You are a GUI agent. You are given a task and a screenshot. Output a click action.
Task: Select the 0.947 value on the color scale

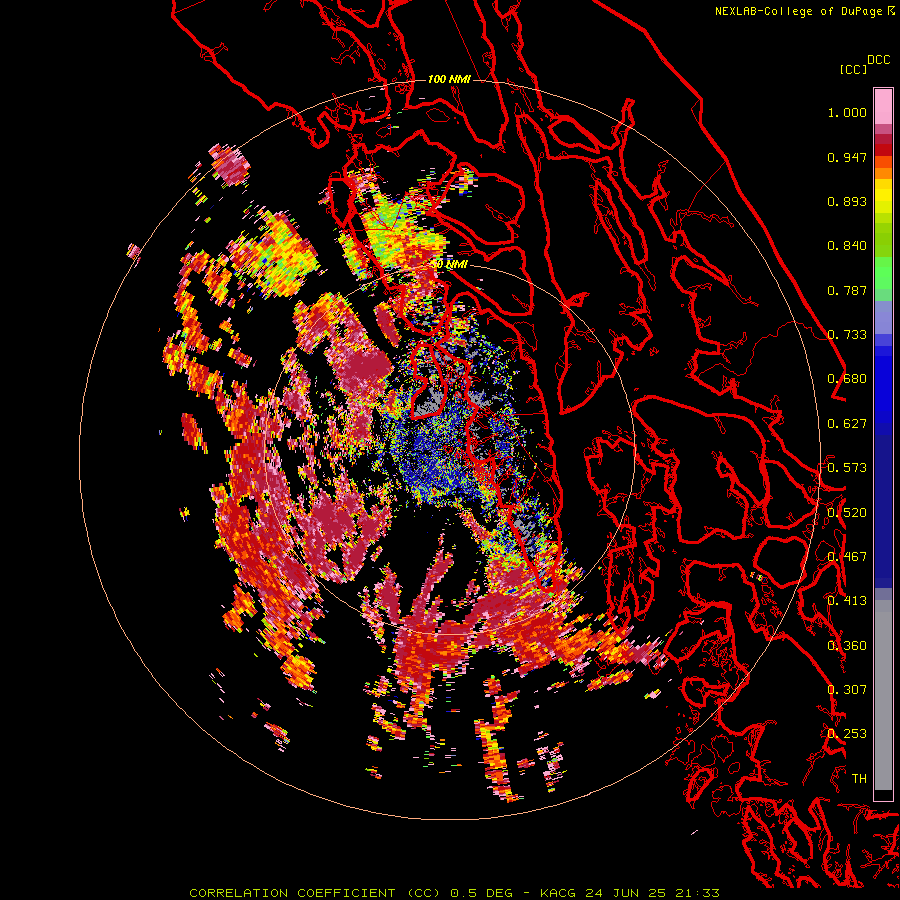(x=847, y=157)
